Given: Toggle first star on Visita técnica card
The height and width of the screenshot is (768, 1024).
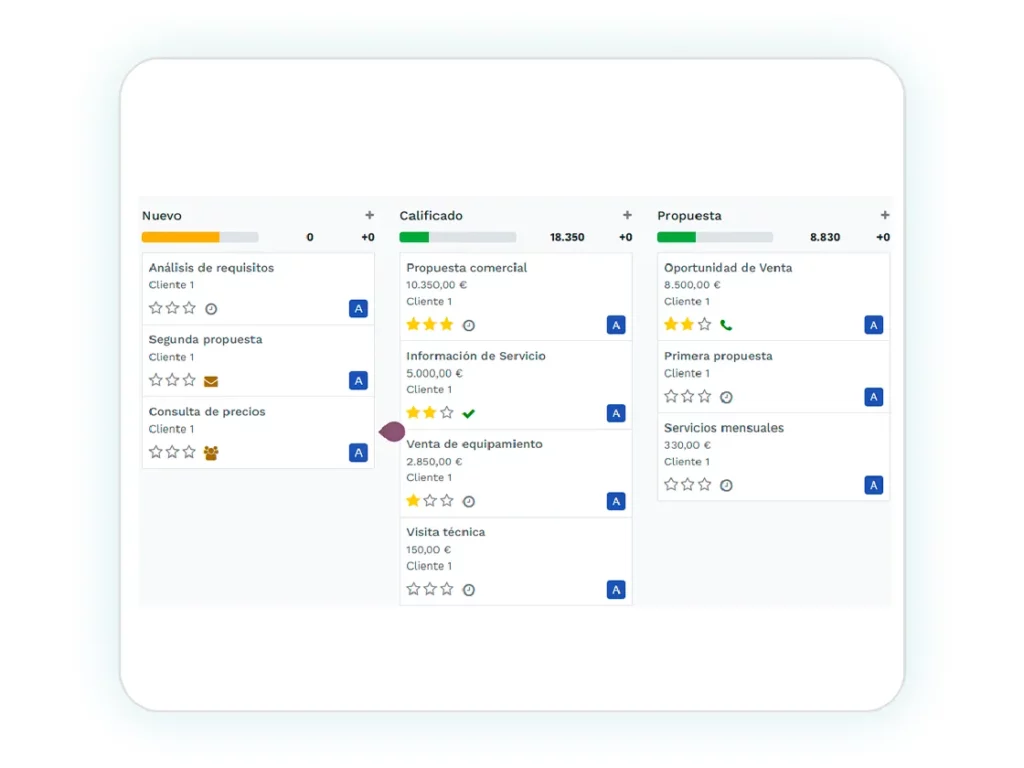Looking at the screenshot, I should [413, 589].
